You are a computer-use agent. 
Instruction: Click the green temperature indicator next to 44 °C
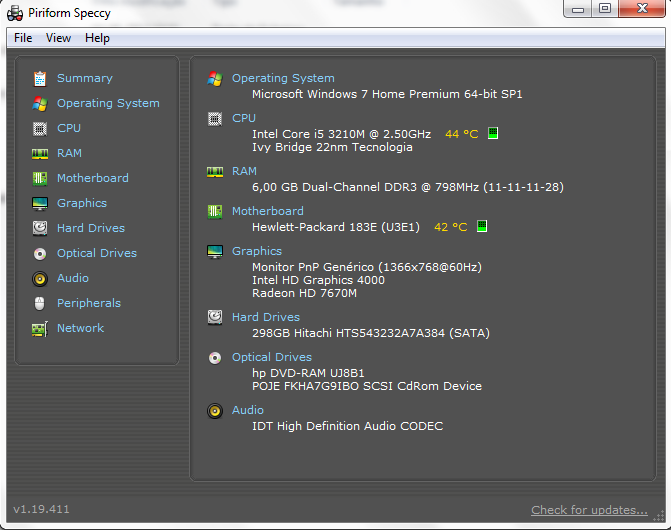(493, 133)
